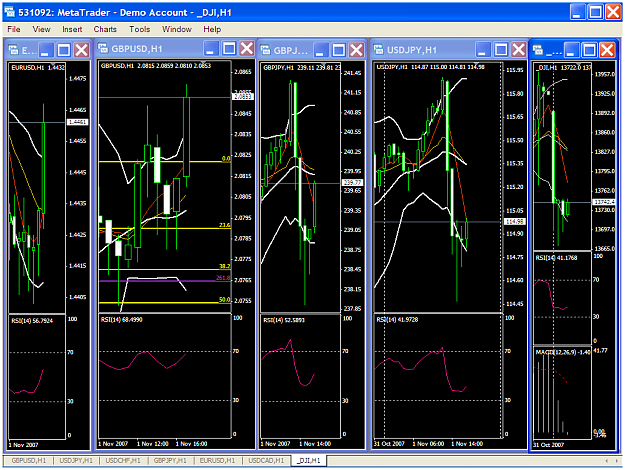Open the File menu
The width and height of the screenshot is (625, 470).
pyautogui.click(x=14, y=29)
